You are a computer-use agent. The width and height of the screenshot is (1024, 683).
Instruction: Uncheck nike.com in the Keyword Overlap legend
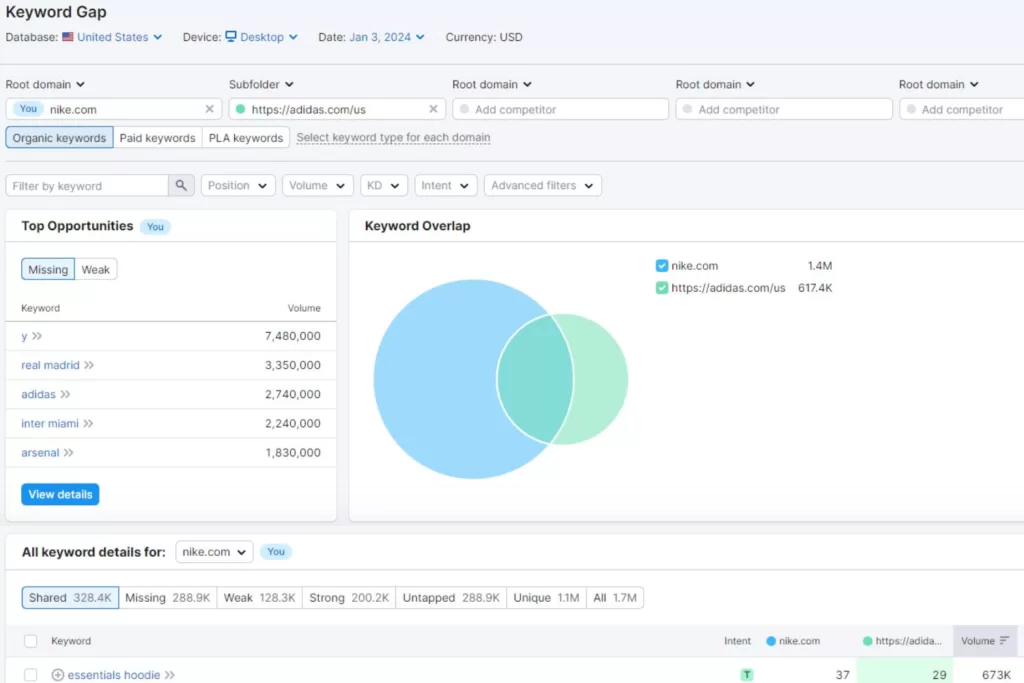point(661,265)
